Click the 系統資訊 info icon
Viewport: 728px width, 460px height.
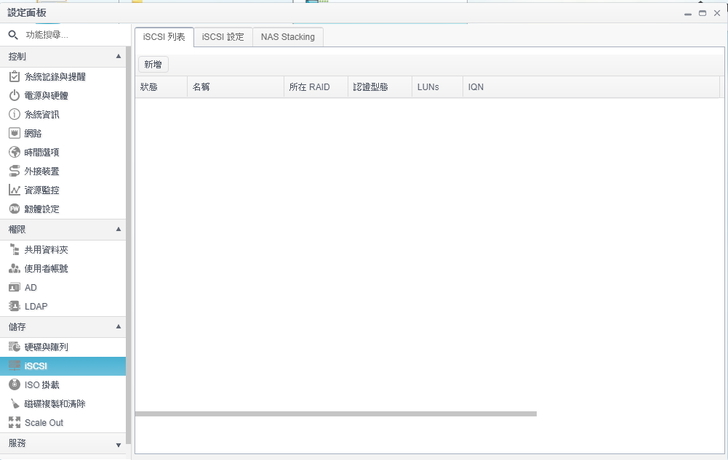(x=14, y=114)
